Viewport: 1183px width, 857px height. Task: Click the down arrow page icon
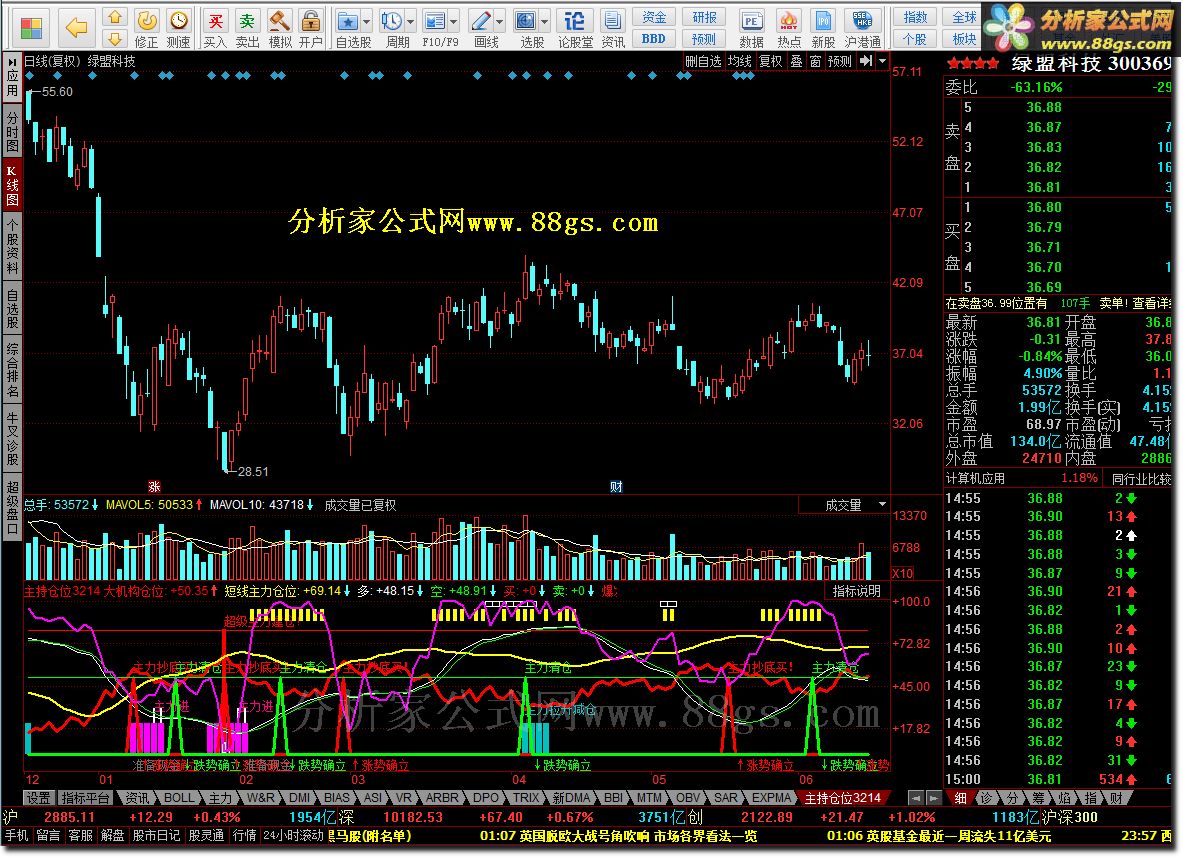pyautogui.click(x=114, y=38)
